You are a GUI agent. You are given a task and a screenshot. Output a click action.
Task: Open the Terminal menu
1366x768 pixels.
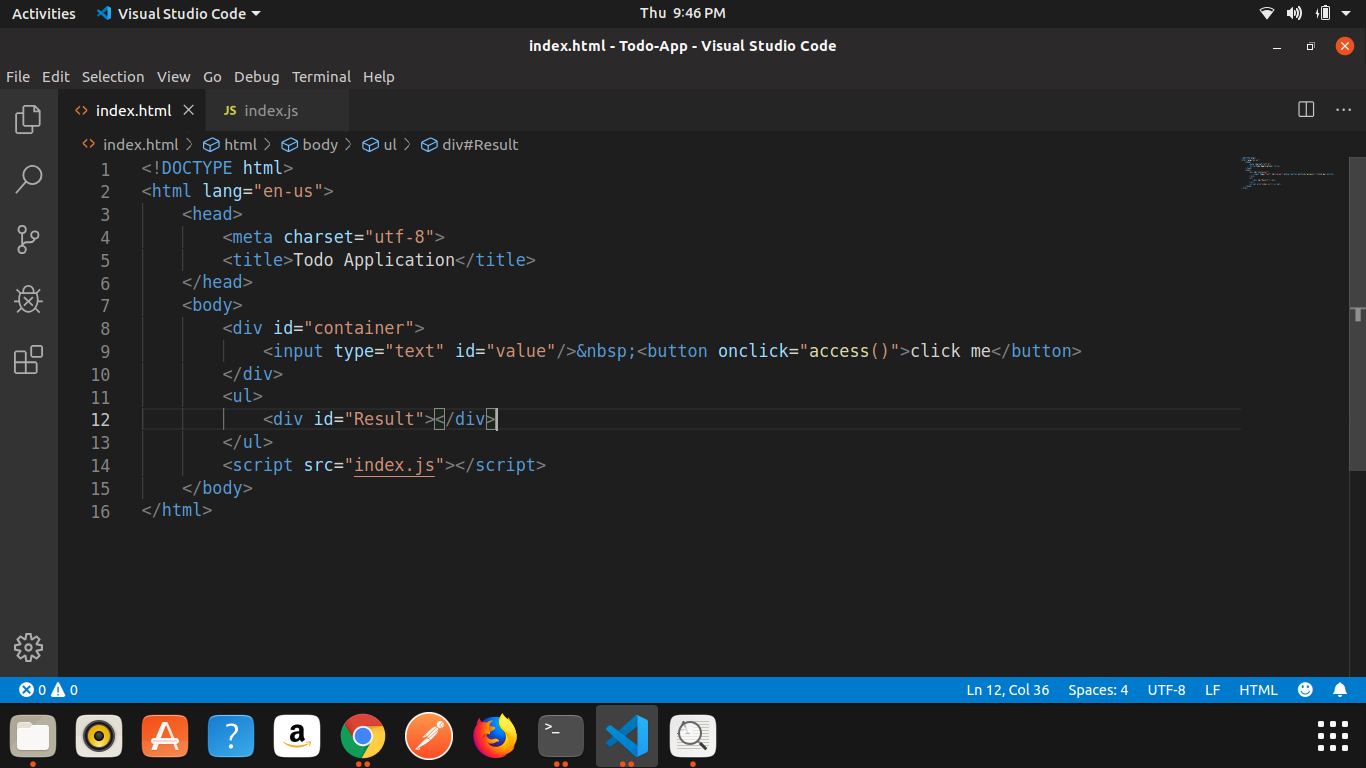point(321,77)
